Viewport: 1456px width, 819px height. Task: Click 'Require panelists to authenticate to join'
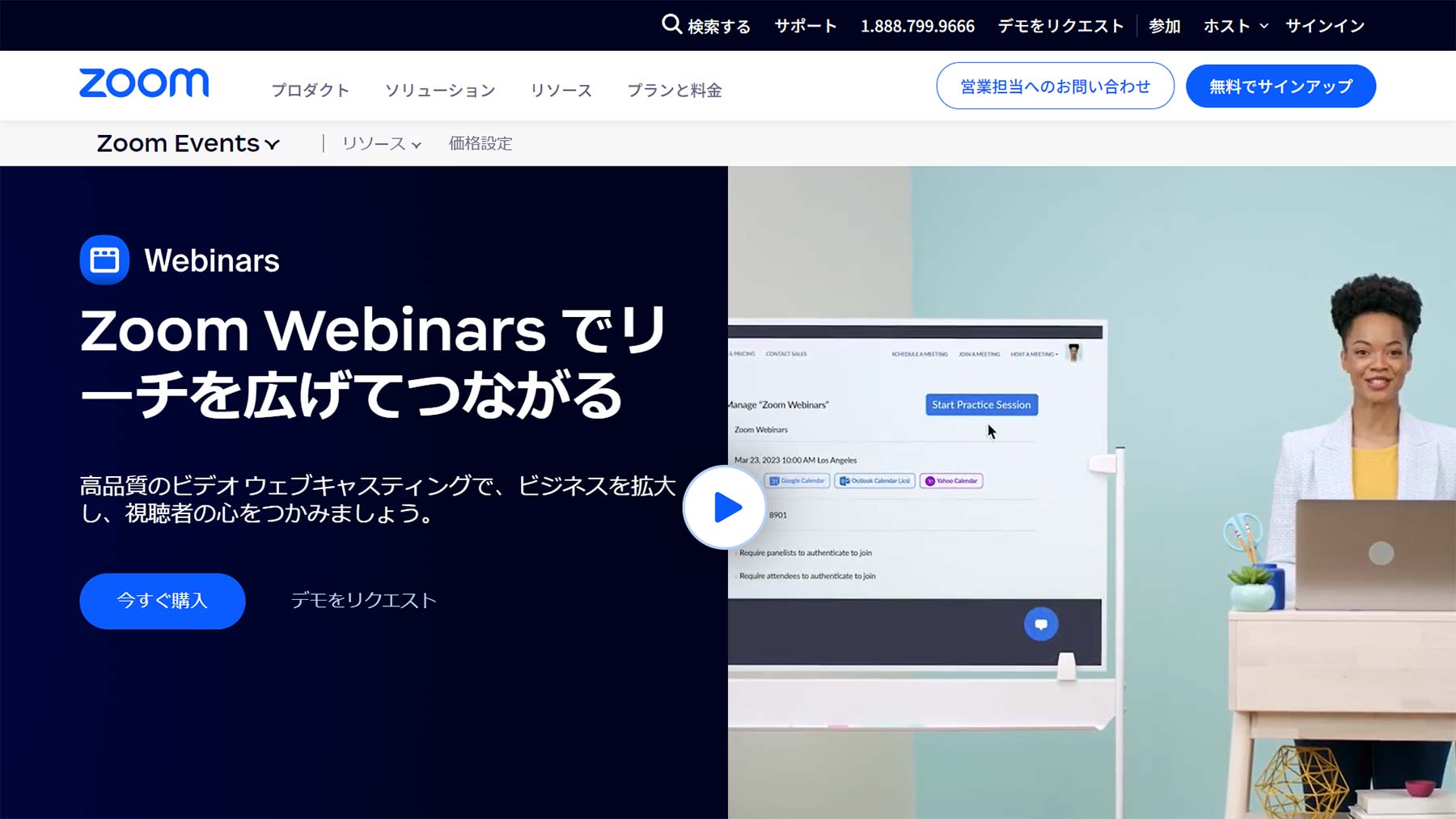tap(806, 553)
